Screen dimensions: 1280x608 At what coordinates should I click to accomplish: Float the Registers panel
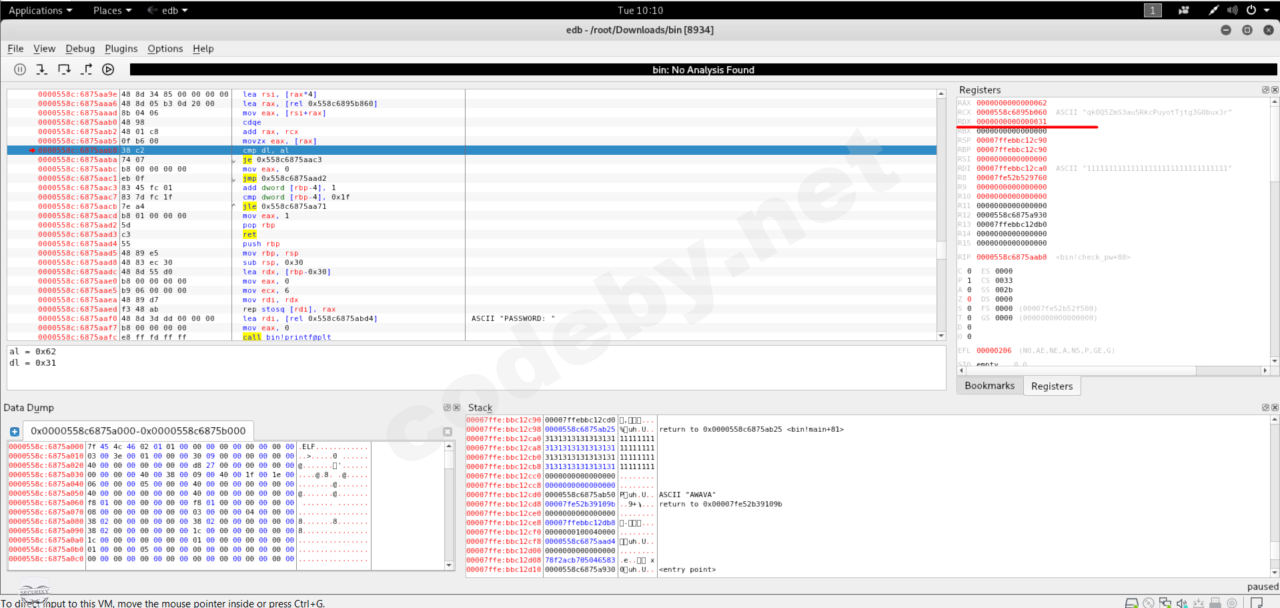1263,90
